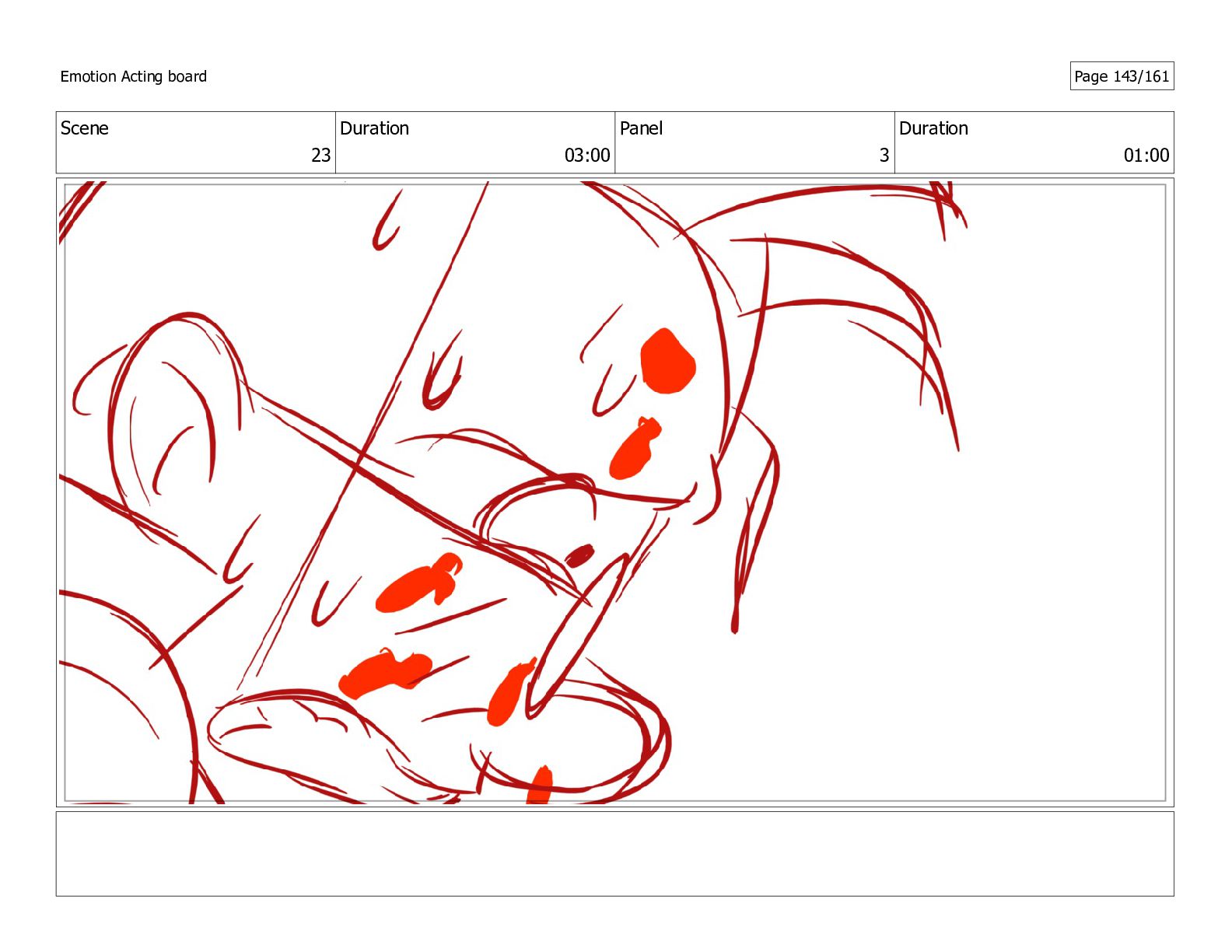Click the 'Panel' header label
1232x952 pixels.
point(641,128)
